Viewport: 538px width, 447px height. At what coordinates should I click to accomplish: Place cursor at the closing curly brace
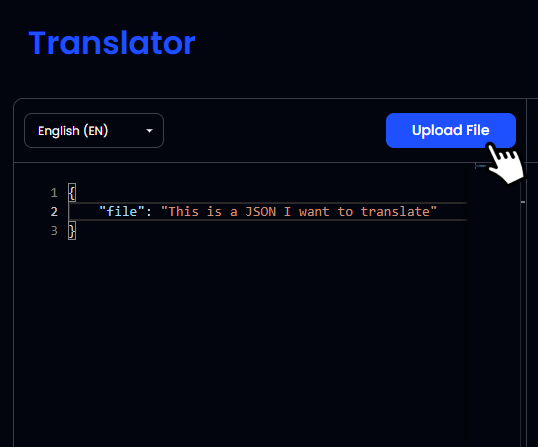pyautogui.click(x=72, y=231)
